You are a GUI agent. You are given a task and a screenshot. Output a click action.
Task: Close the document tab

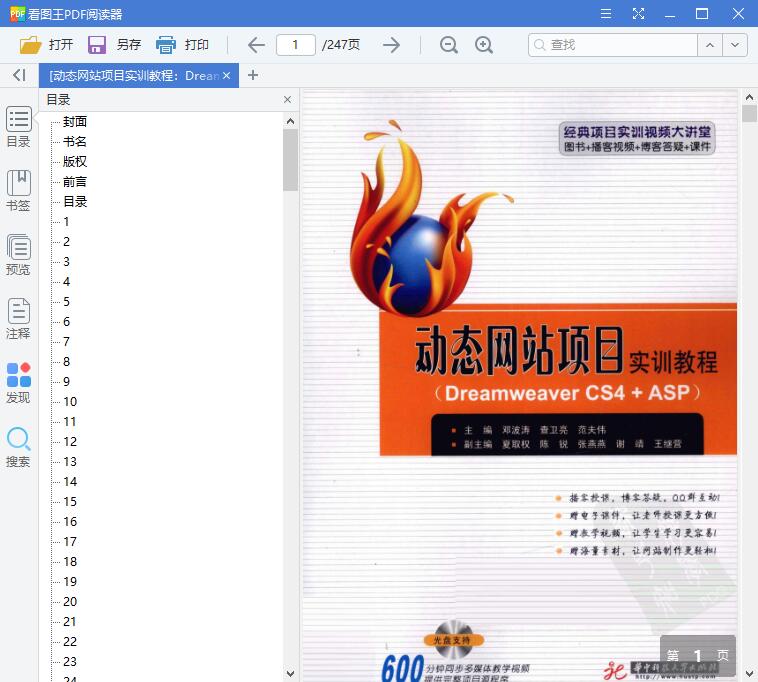226,75
